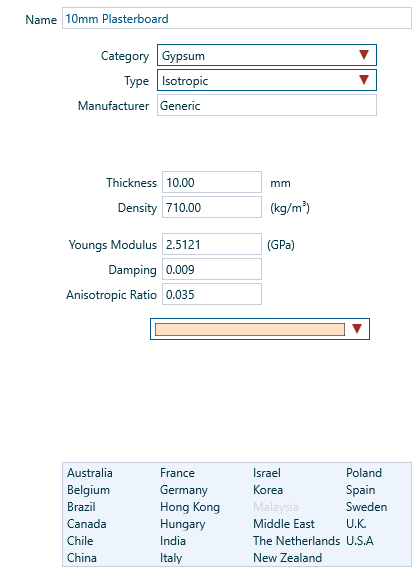
Task: Select Belgium in the country list
Action: point(88,490)
